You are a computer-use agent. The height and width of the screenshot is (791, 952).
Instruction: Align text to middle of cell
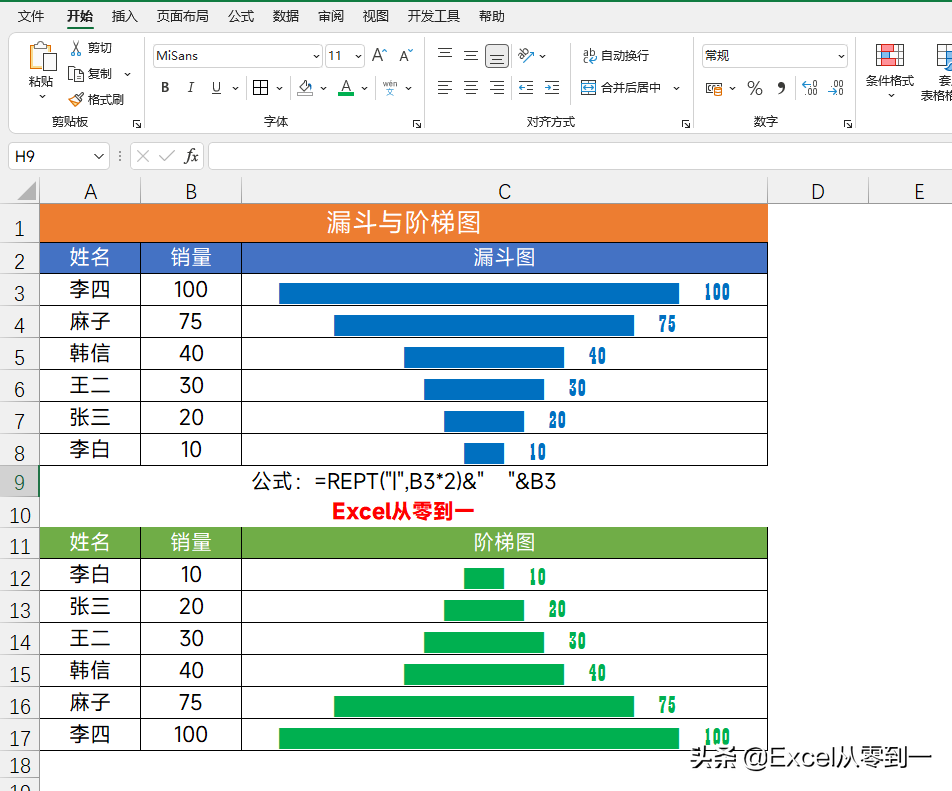(471, 56)
